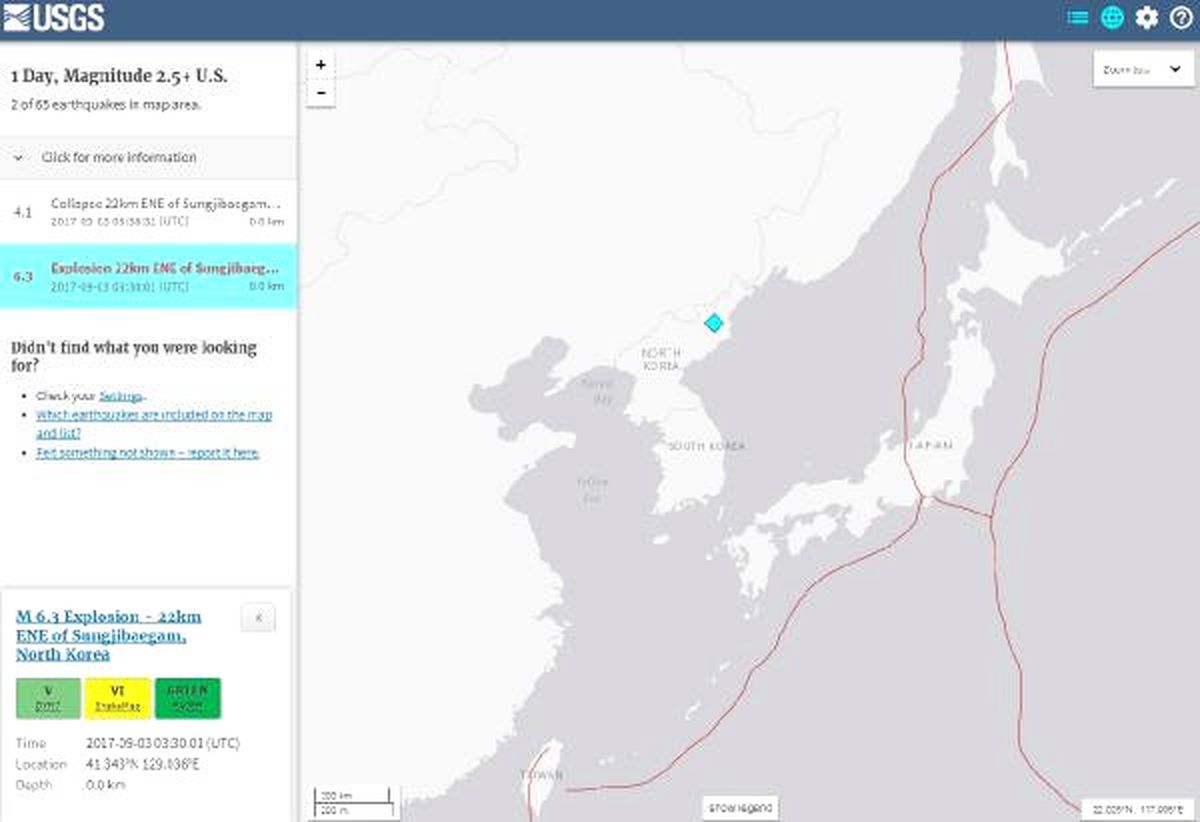Click the green V DYFI badge
1200x822 pixels.
(48, 698)
